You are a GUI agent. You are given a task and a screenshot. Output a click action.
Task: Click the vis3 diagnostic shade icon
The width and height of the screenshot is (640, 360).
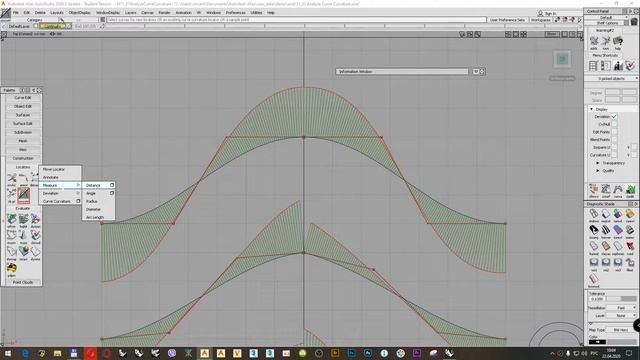(618, 262)
